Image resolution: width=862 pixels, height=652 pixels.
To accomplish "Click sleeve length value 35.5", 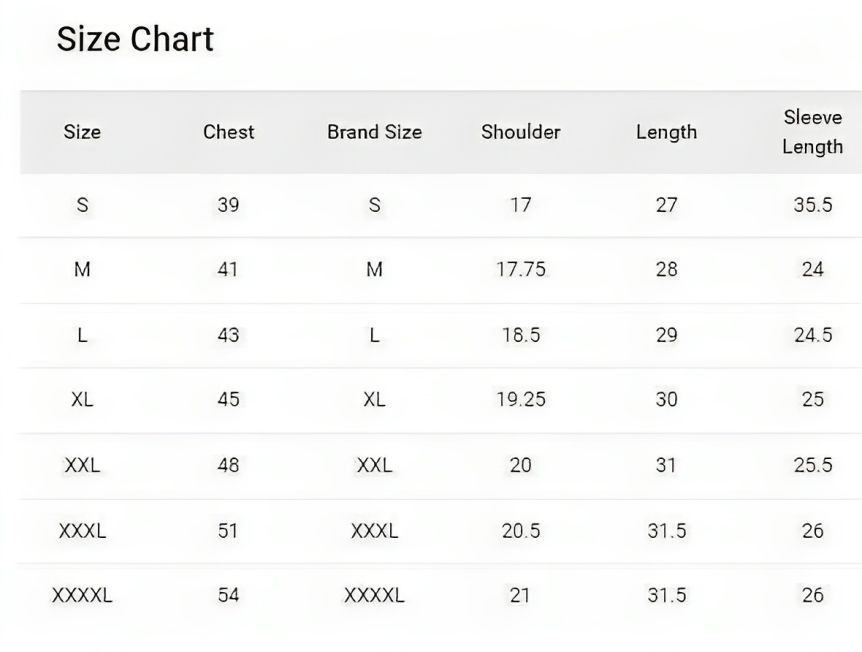I will click(x=813, y=205).
